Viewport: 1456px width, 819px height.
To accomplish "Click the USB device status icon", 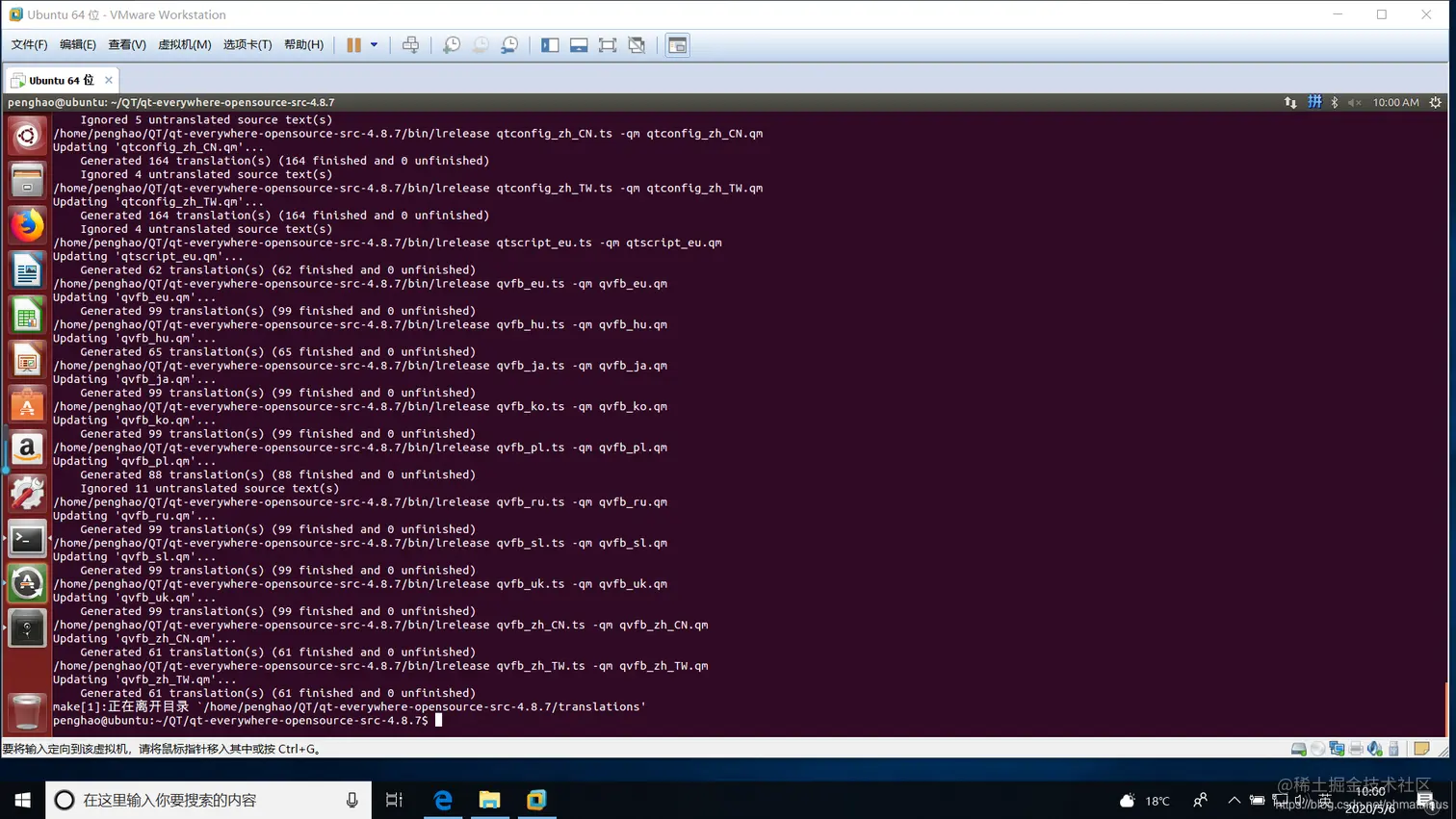I will [1393, 749].
